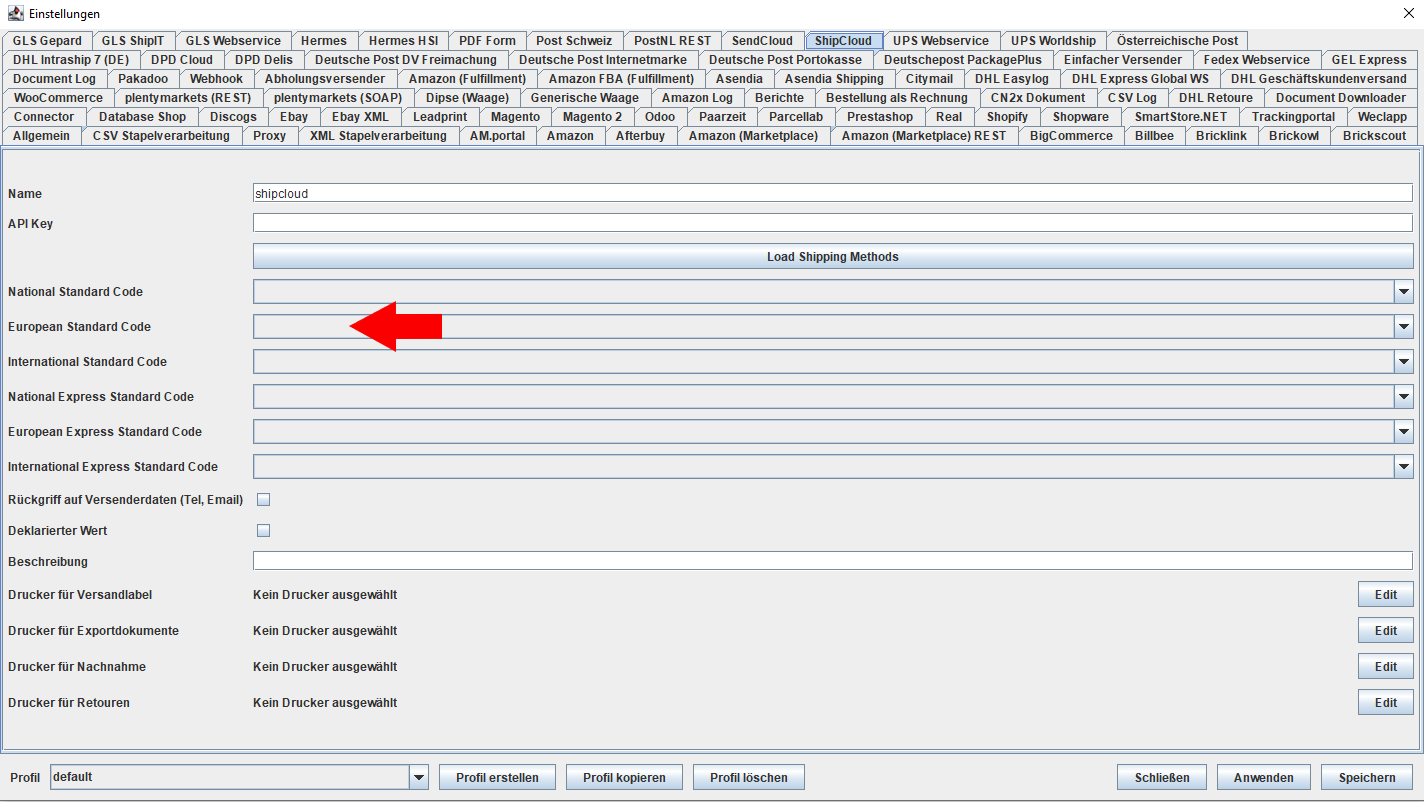Tick the Rückgriff auf Versenderdaten checkbox
Image resolution: width=1424 pixels, height=802 pixels.
(x=264, y=499)
